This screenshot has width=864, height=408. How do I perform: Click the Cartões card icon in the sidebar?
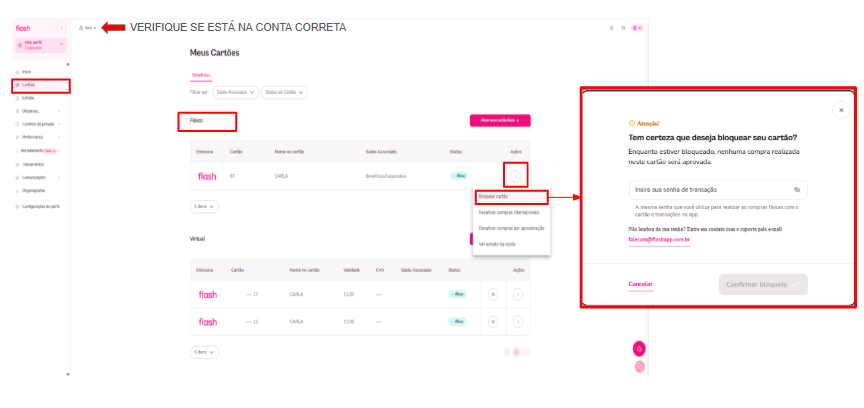(x=17, y=85)
